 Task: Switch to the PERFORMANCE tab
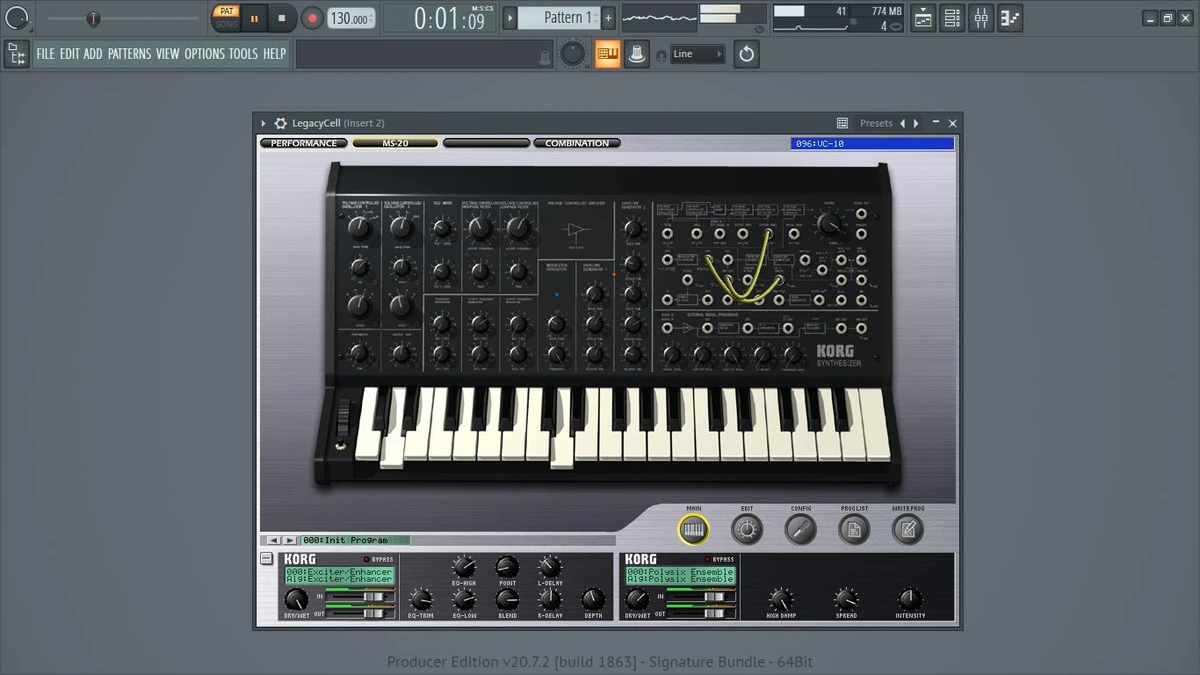pyautogui.click(x=304, y=143)
